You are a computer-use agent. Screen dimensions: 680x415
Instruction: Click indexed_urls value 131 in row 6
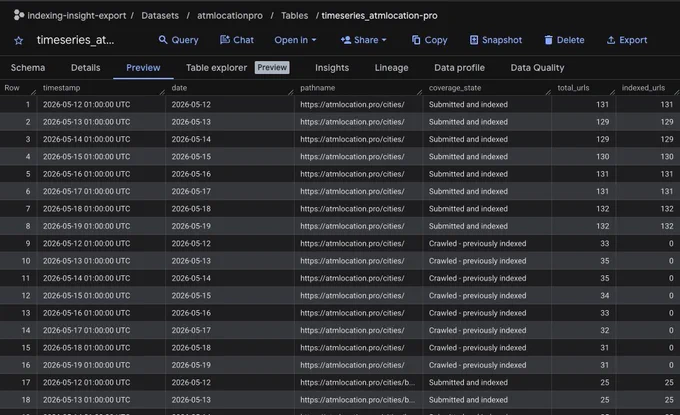click(x=667, y=191)
